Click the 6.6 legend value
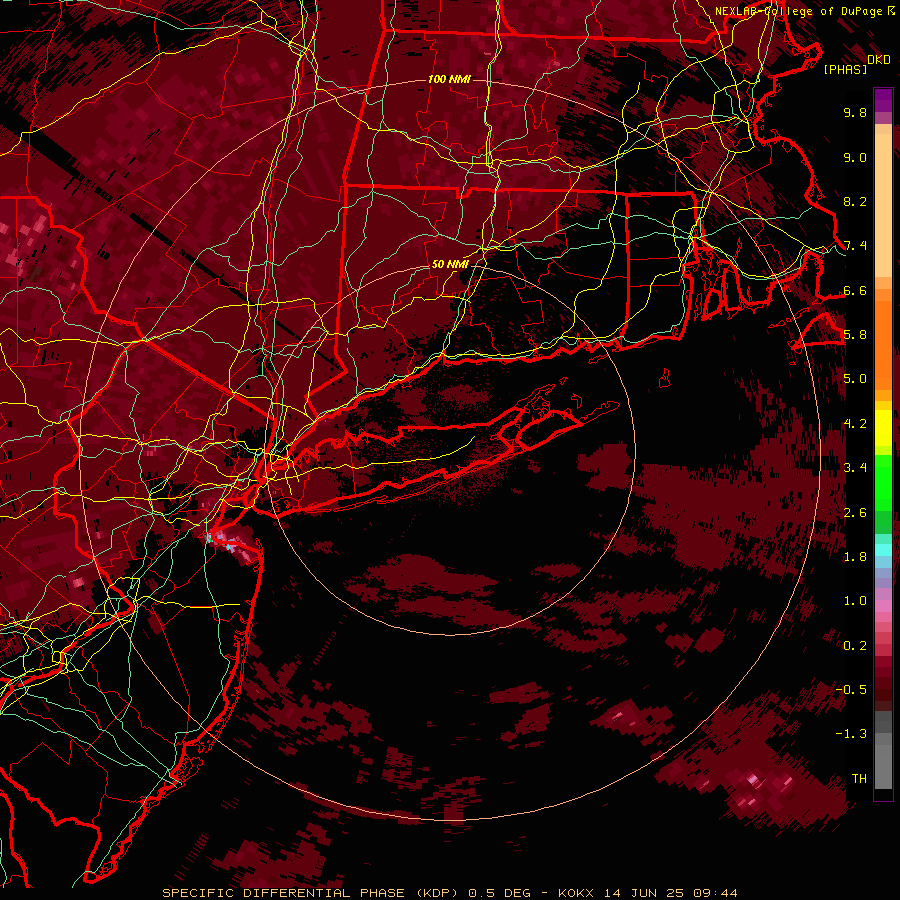This screenshot has height=900, width=900. pos(855,291)
